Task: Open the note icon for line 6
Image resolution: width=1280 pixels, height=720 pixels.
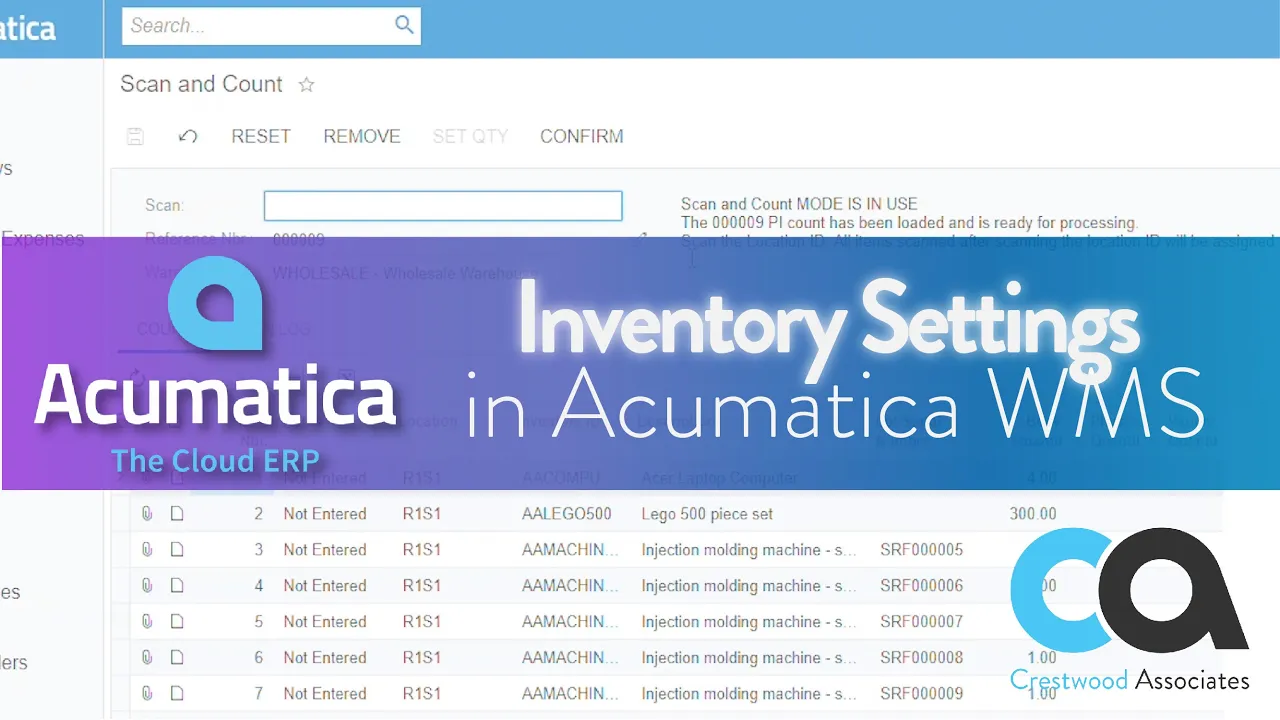Action: (x=177, y=658)
